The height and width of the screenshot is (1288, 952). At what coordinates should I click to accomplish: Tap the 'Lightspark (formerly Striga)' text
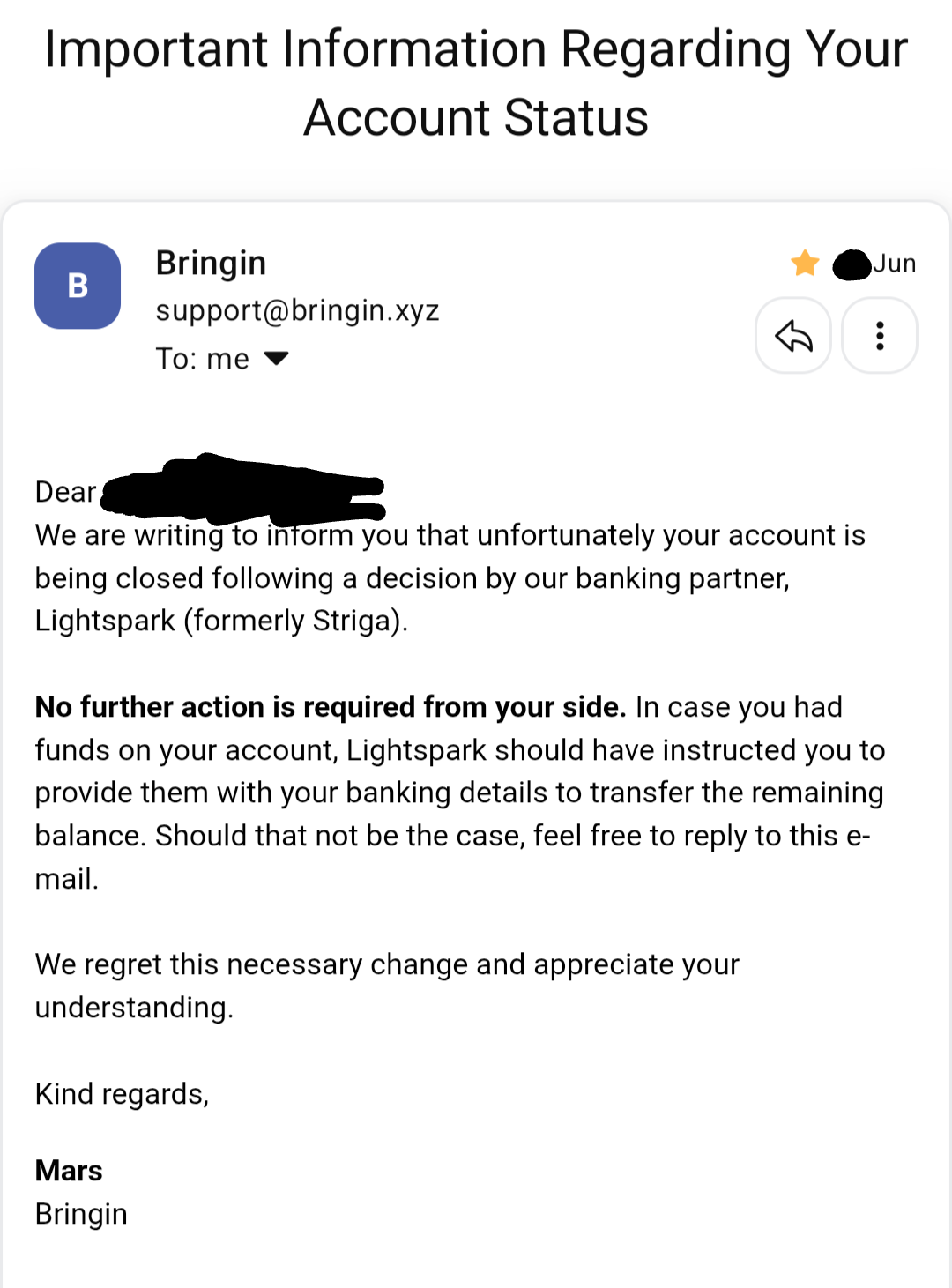(x=221, y=621)
